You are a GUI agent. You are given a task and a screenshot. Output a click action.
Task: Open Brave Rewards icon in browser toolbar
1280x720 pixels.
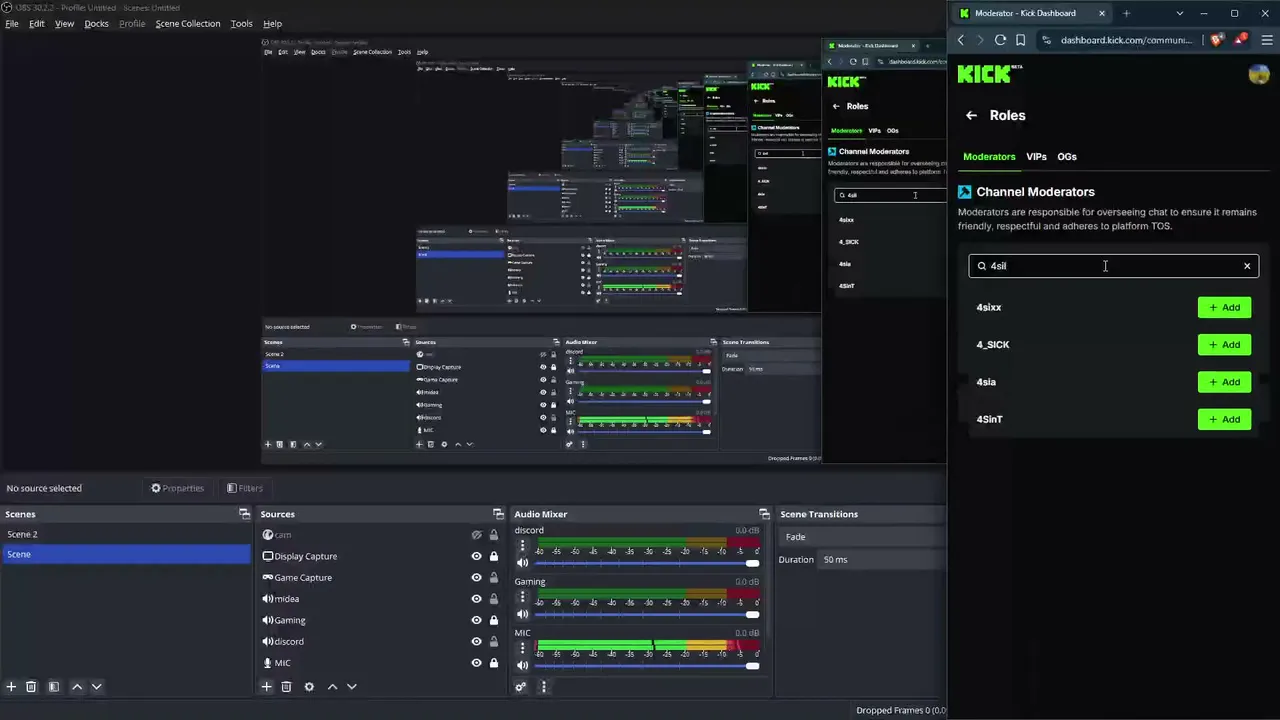tap(1241, 40)
